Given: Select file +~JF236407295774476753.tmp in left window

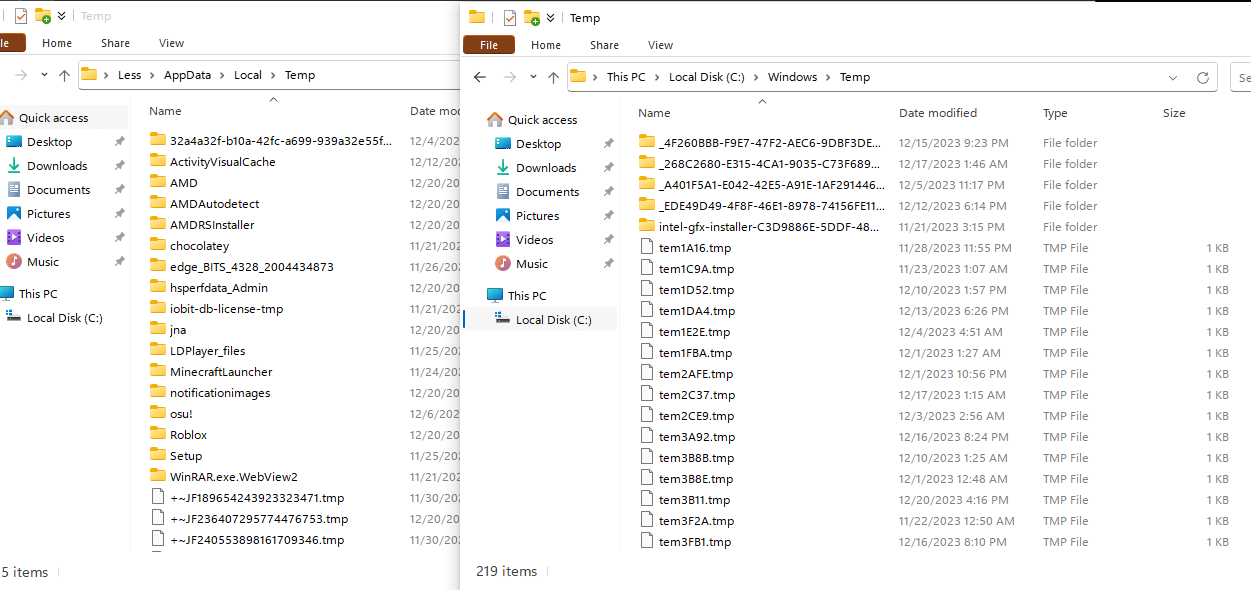Looking at the screenshot, I should (259, 519).
